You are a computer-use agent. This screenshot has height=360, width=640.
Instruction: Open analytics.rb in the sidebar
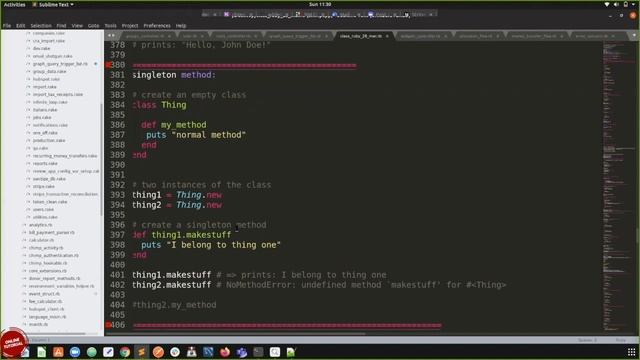click(x=40, y=225)
